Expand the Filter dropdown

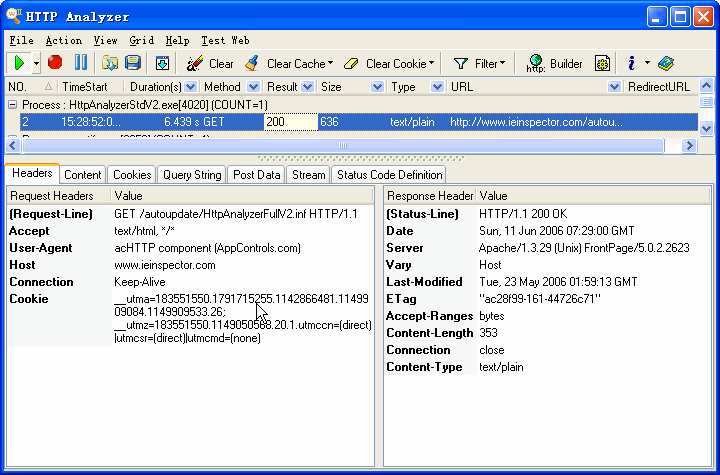pos(480,63)
